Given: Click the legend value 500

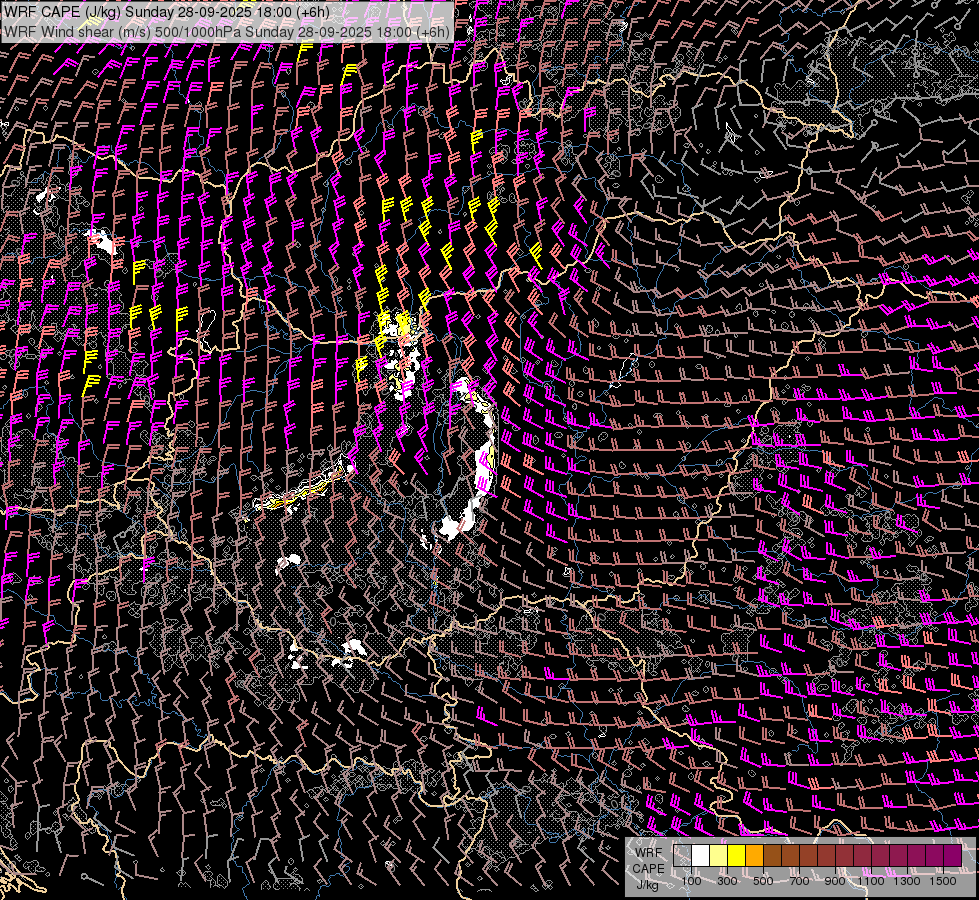Looking at the screenshot, I should pyautogui.click(x=763, y=881).
